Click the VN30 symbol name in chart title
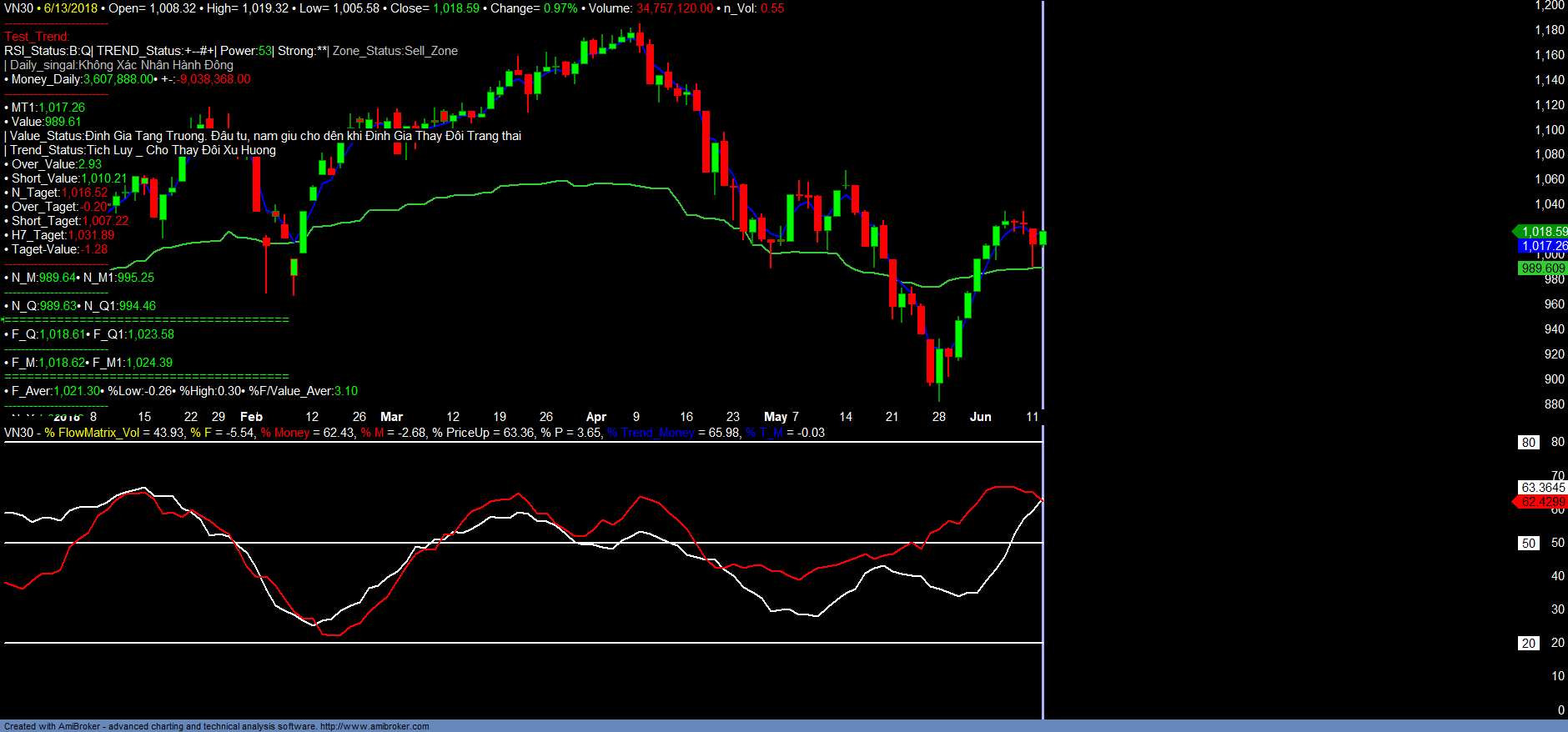Viewport: 1568px width, 732px height. [x=18, y=8]
